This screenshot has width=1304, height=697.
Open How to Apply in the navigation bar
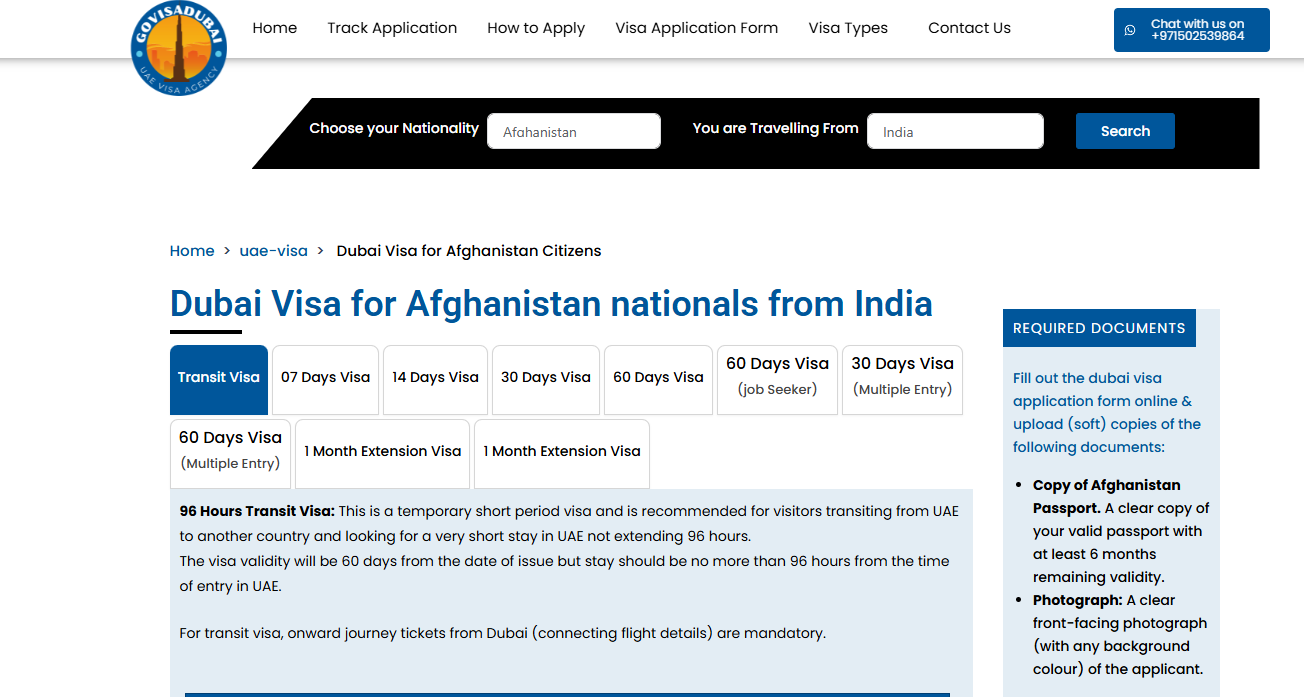(x=536, y=28)
